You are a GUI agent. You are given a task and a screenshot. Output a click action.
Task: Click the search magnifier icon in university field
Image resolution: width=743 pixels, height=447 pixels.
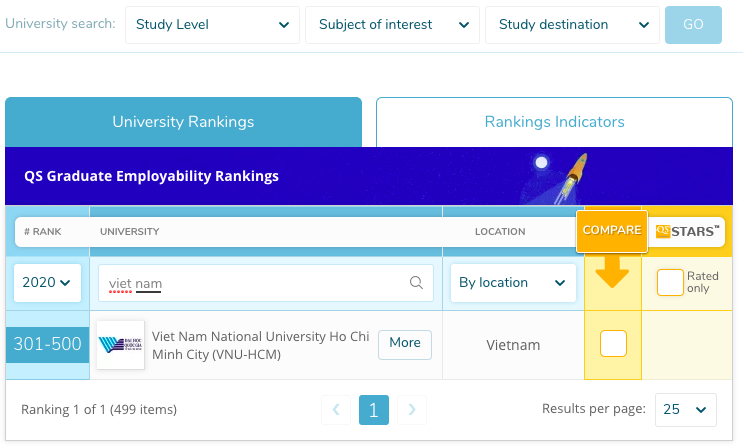pos(416,283)
